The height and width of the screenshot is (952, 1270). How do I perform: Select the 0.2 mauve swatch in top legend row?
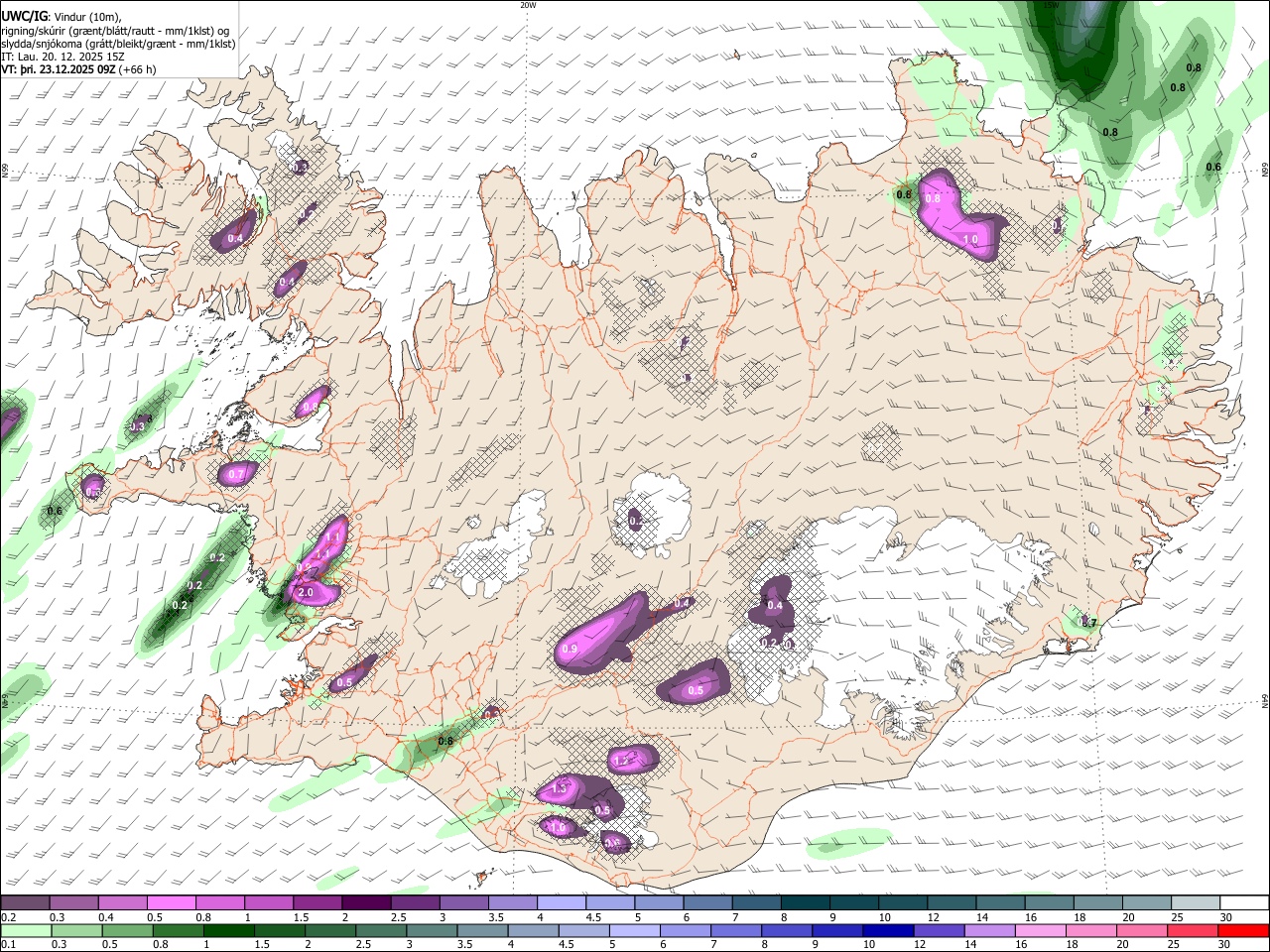(25, 902)
